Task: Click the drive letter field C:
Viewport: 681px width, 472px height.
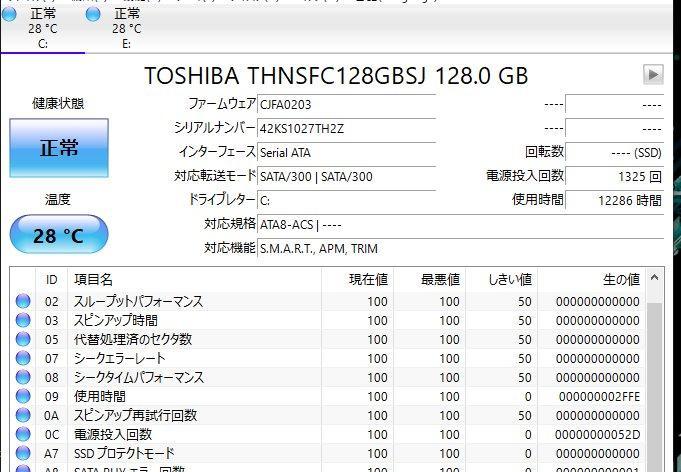Action: [x=347, y=200]
